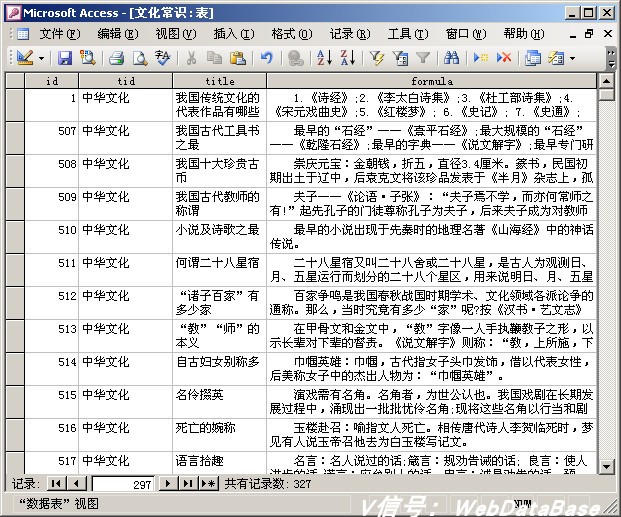Go to first record navigation button
This screenshot has height=517, width=621.
(x=56, y=483)
